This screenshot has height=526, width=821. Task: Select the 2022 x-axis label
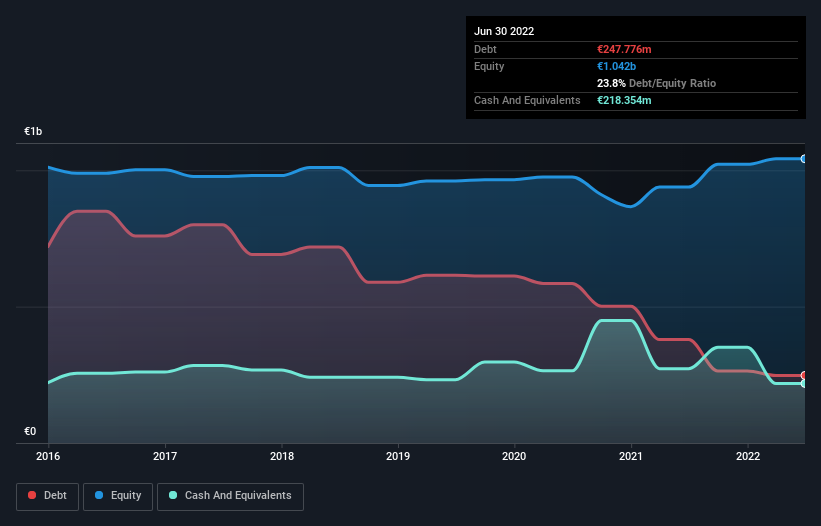748,456
